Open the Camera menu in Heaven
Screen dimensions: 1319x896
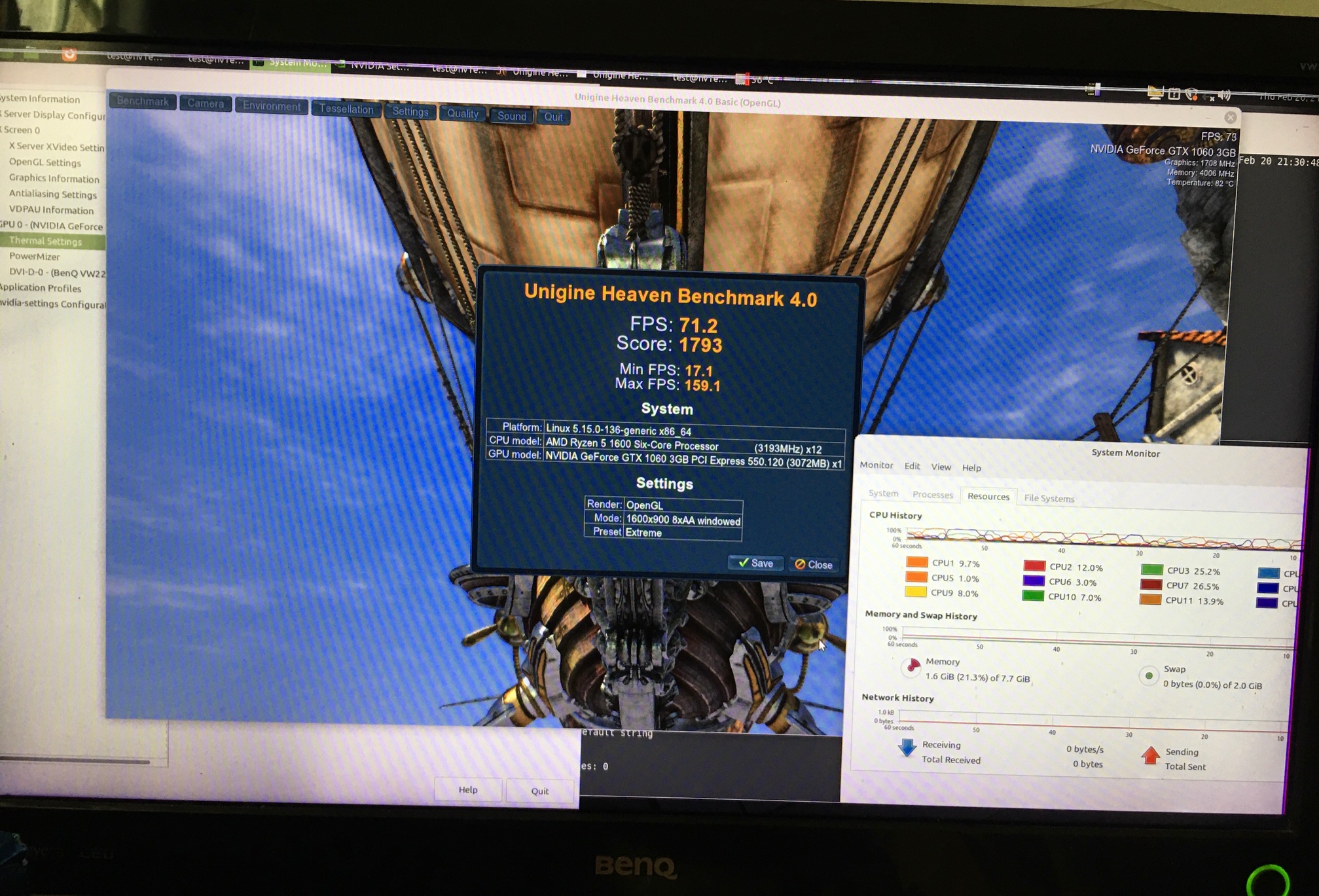pyautogui.click(x=206, y=103)
